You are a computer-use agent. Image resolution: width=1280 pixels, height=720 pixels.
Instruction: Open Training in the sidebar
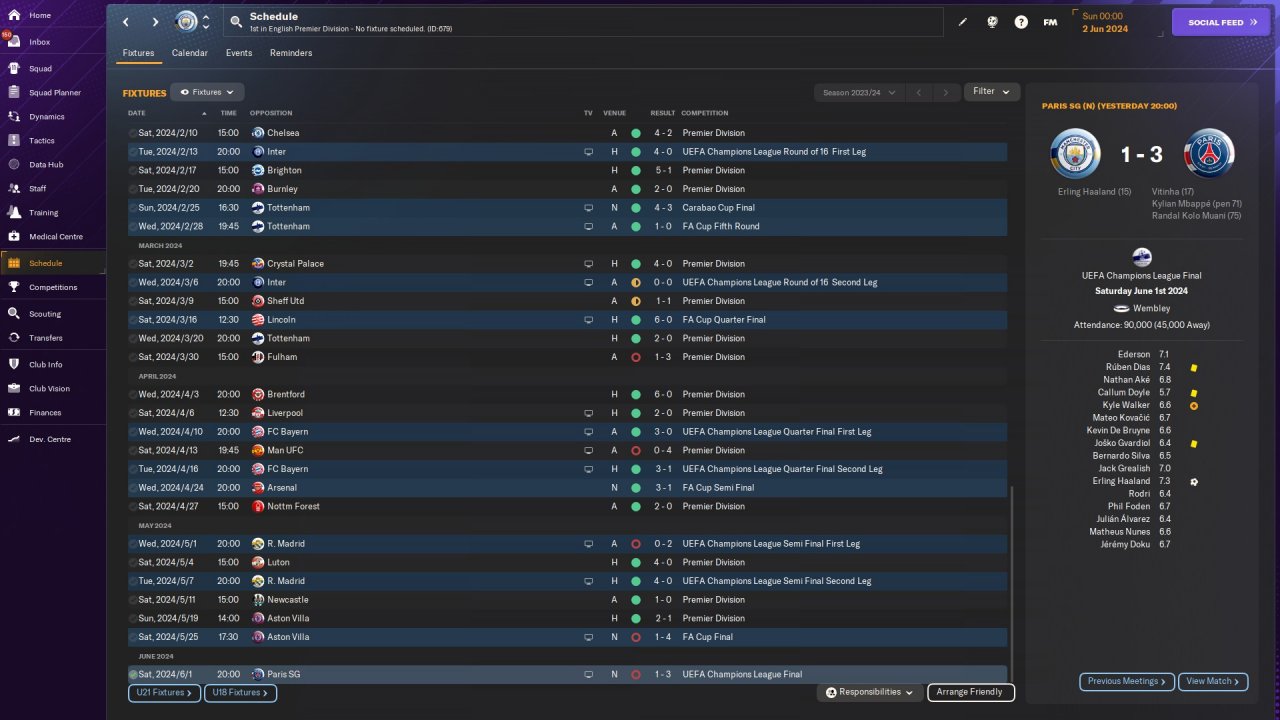click(x=54, y=213)
